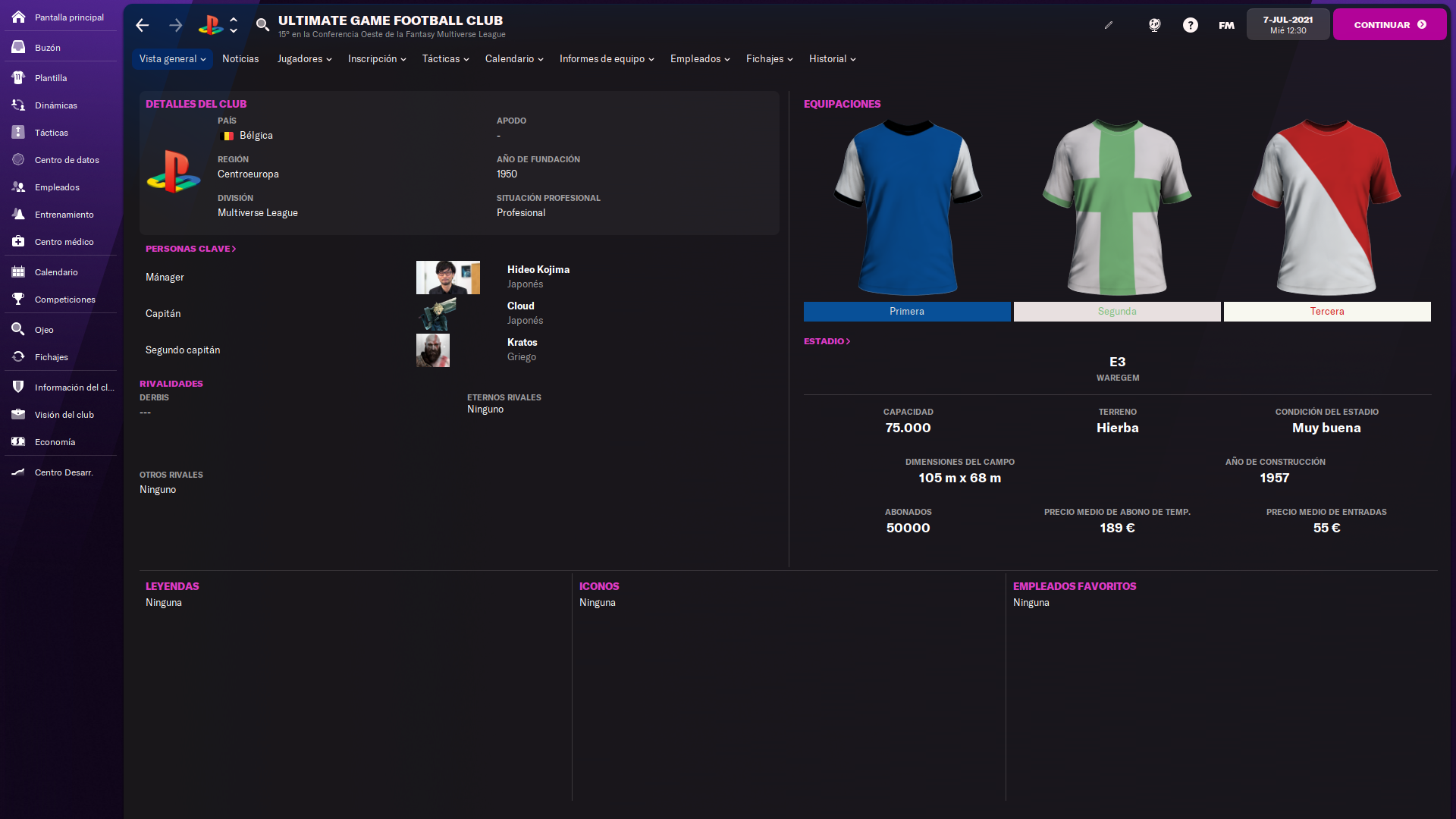1456x819 pixels.
Task: Open Empleados staff icon in sidebar
Action: [18, 187]
